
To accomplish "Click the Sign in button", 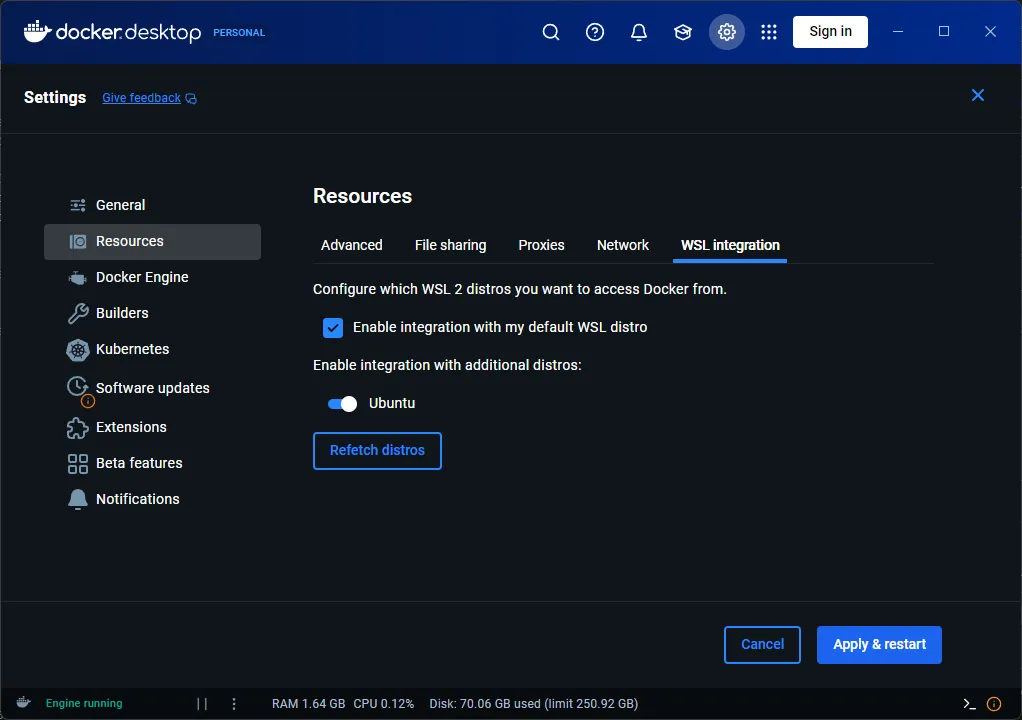I will pyautogui.click(x=830, y=32).
